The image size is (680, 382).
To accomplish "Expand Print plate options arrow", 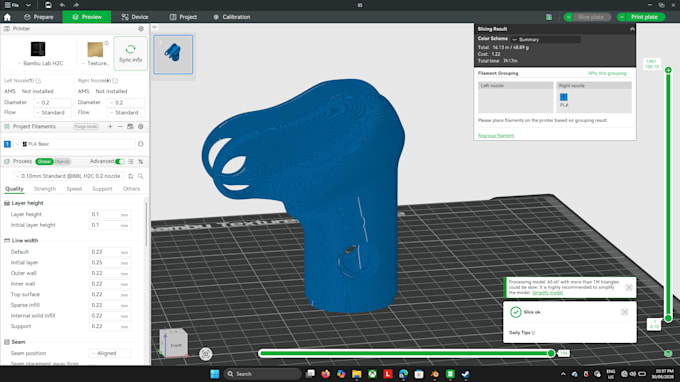I will click(621, 17).
